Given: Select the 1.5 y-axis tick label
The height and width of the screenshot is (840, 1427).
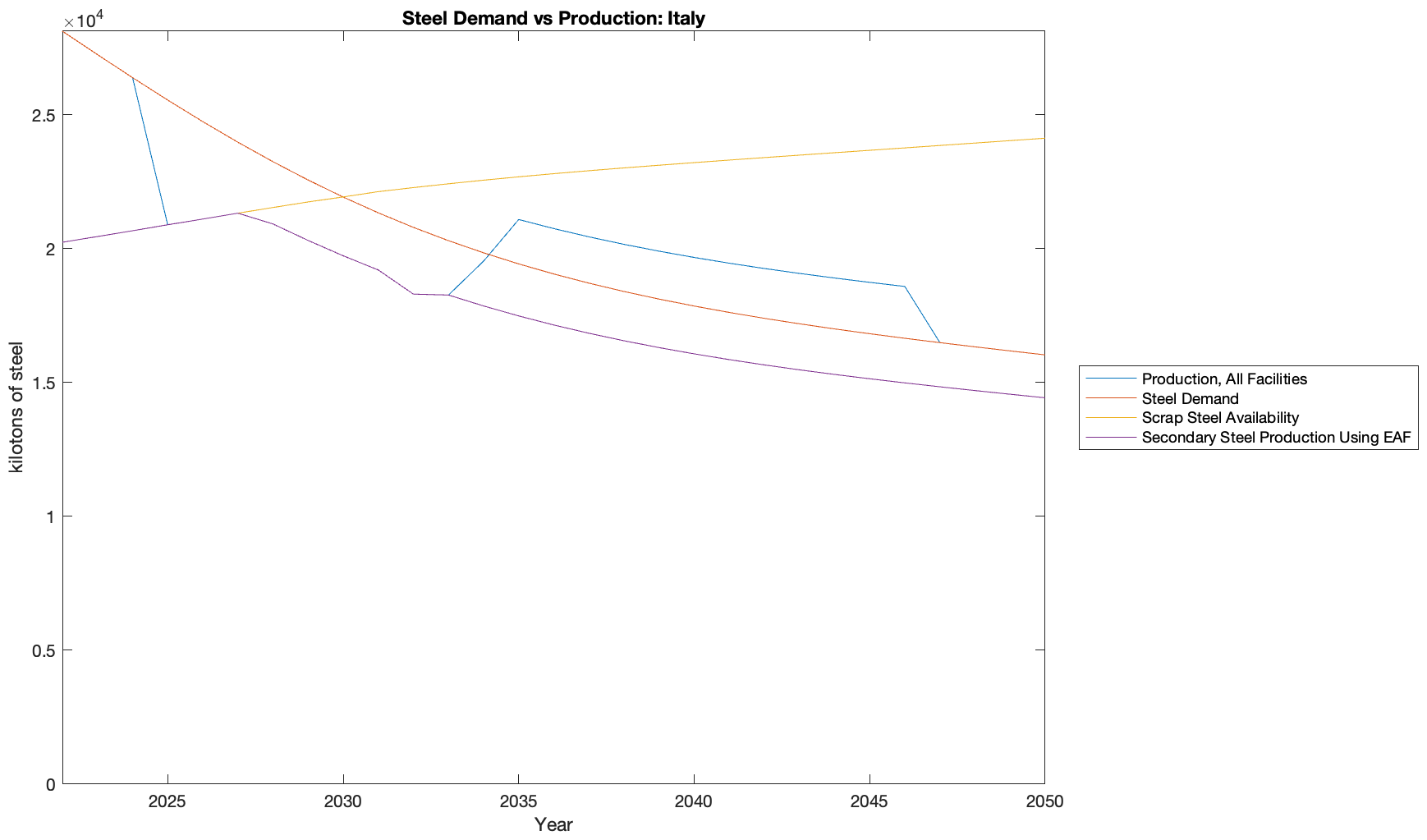Looking at the screenshot, I should pos(43,383).
